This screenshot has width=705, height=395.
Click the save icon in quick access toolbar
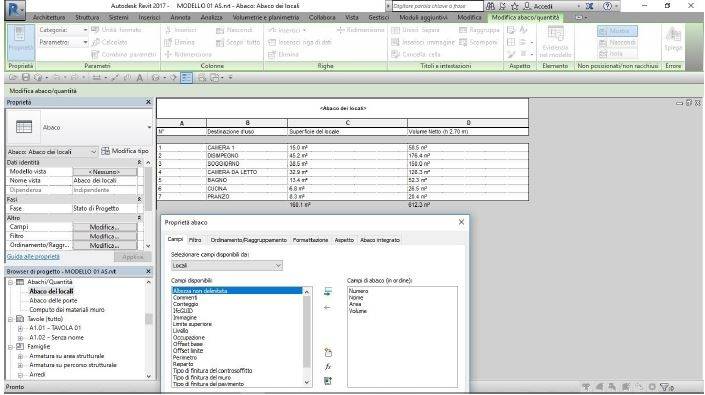click(26, 78)
